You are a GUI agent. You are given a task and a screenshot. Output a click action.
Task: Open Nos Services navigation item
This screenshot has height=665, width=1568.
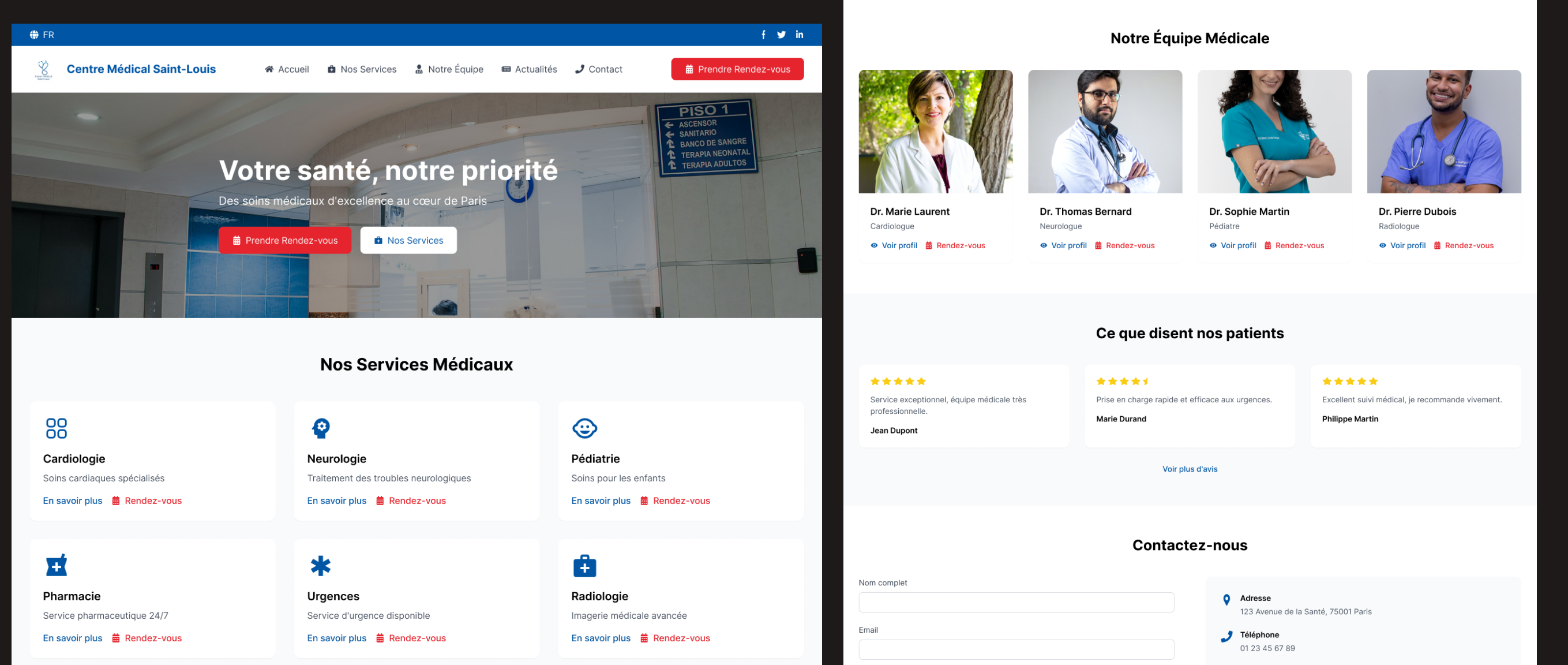(362, 69)
